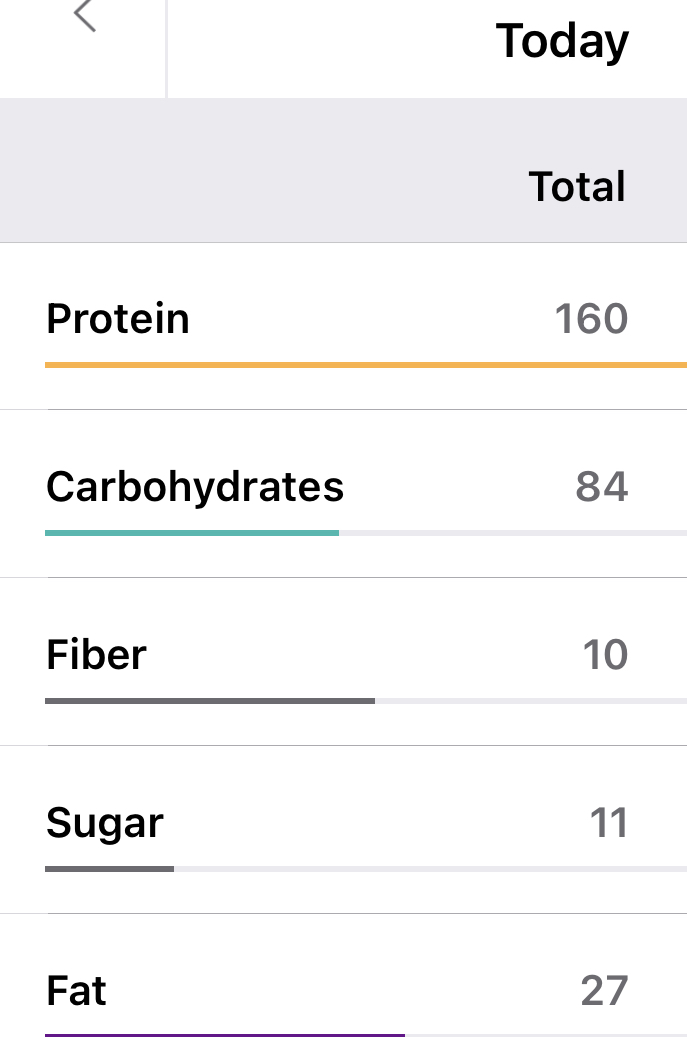Tap the back chevron arrow
Viewport: 687px width, 1037px height.
(x=85, y=16)
